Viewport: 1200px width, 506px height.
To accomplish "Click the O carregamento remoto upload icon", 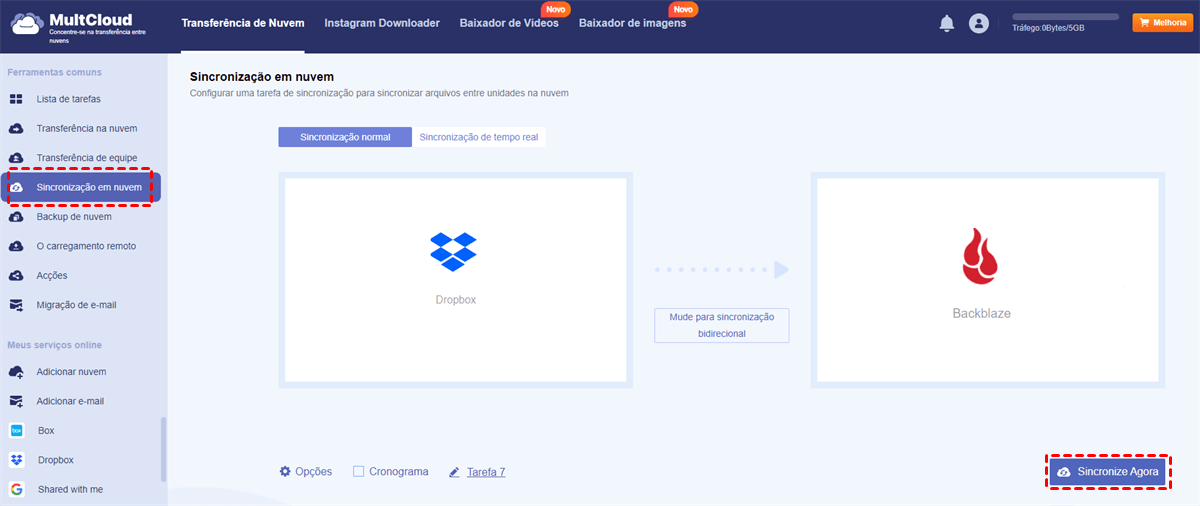I will pos(16,246).
